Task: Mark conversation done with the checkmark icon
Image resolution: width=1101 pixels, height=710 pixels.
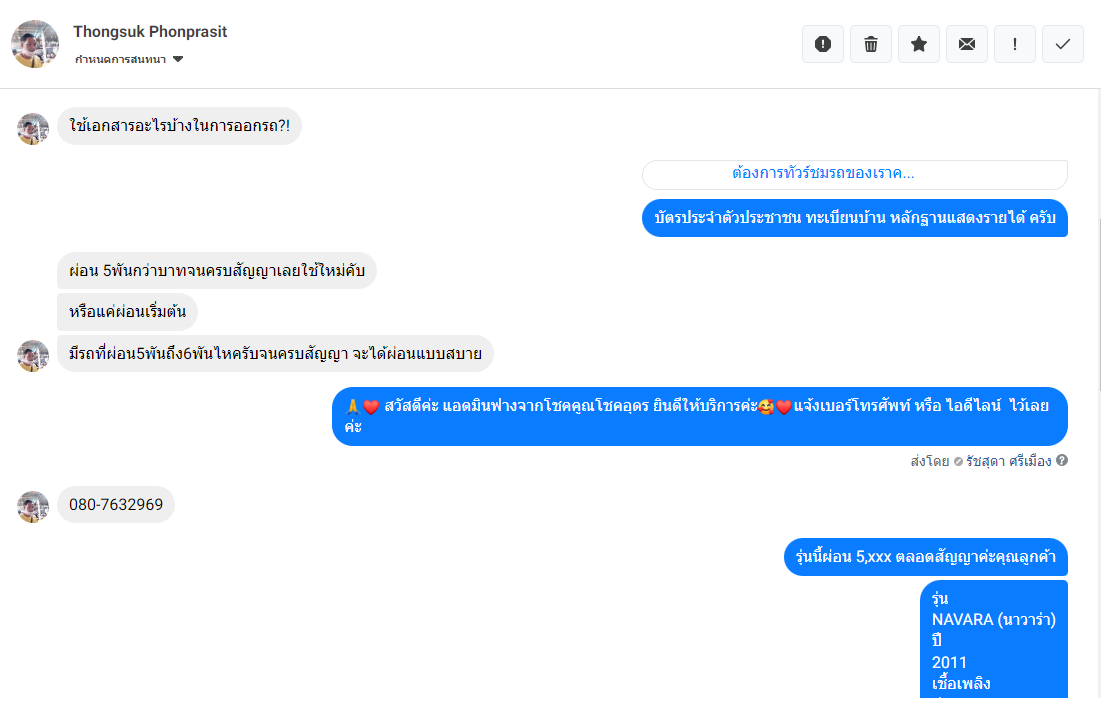Action: tap(1062, 44)
